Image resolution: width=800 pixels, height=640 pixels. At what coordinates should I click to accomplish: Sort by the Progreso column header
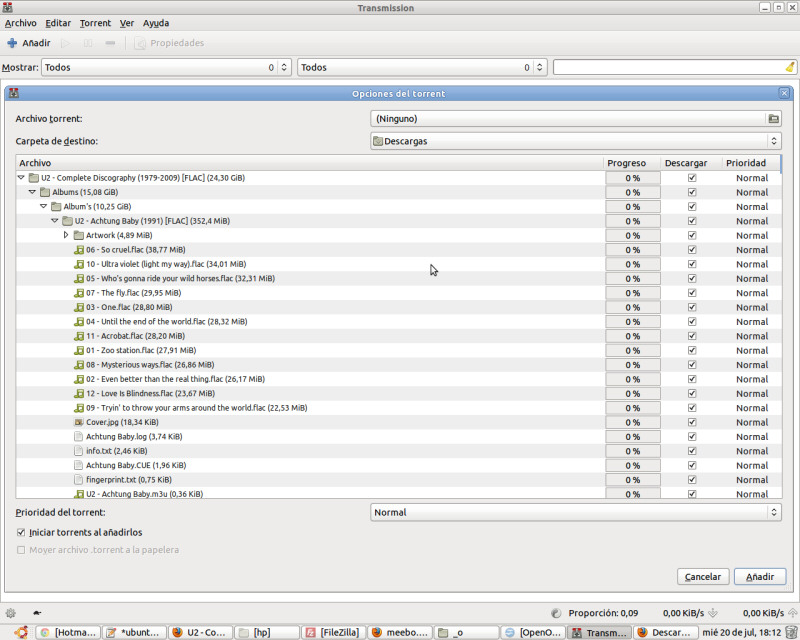point(632,163)
